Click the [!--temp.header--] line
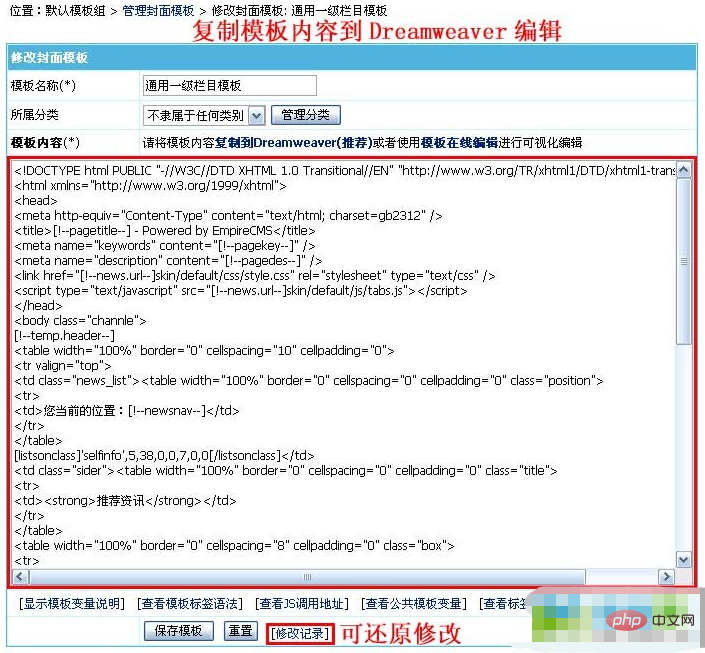The width and height of the screenshot is (705, 653). click(x=64, y=335)
